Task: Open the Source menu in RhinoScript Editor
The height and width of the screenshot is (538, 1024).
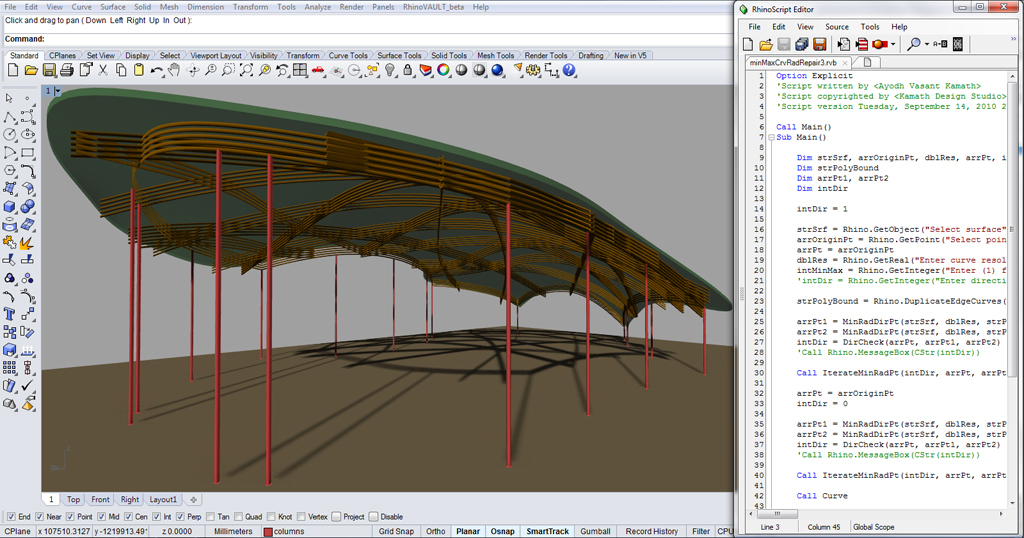Action: (x=837, y=27)
